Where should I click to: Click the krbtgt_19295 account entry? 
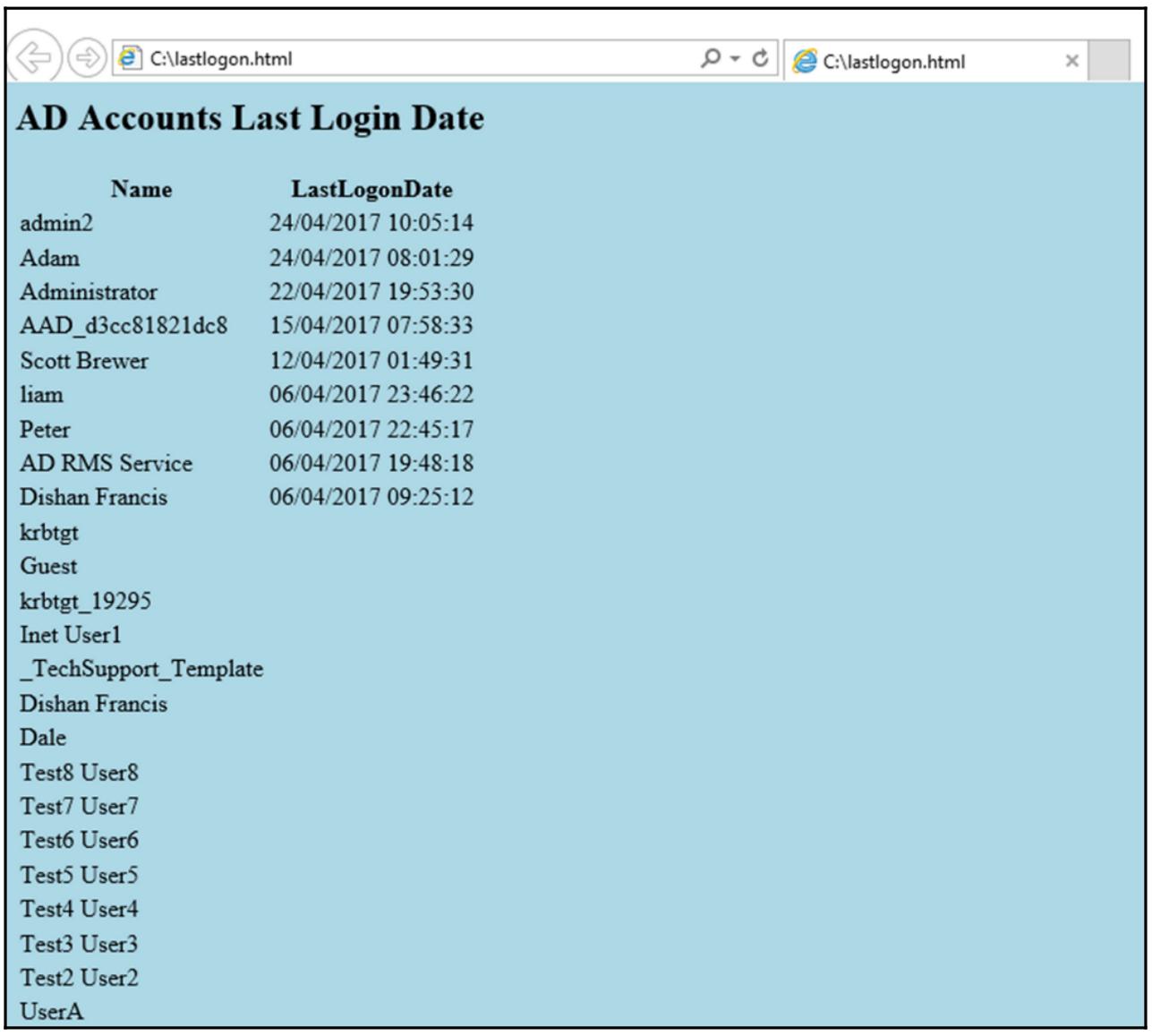(x=85, y=601)
